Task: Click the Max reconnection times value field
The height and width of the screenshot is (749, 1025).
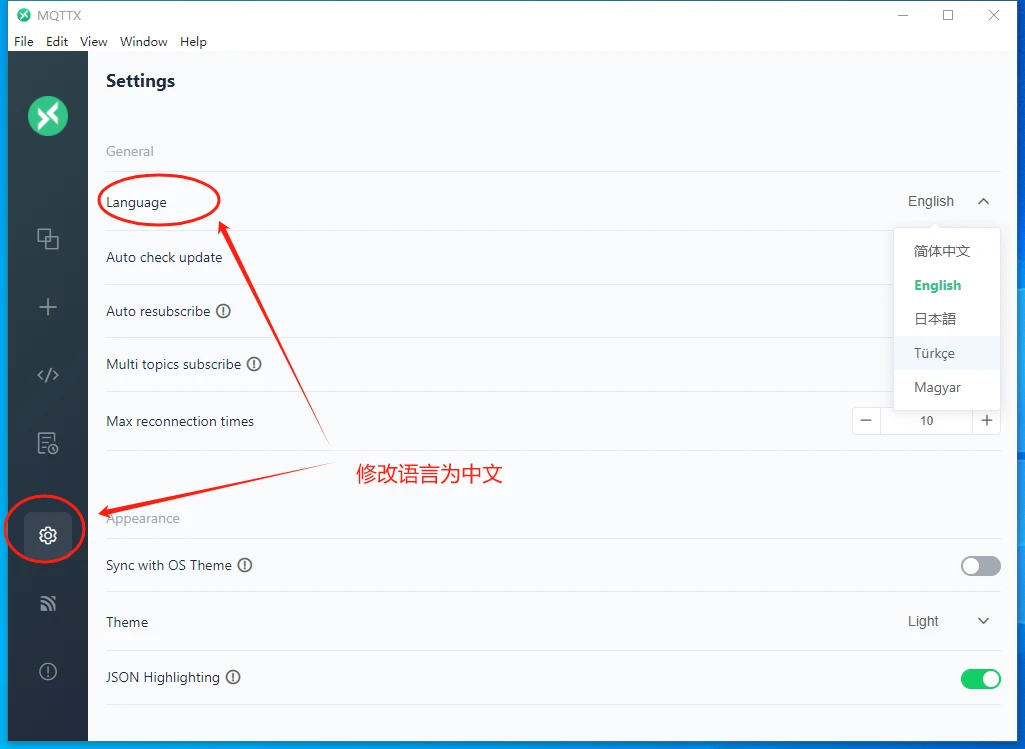Action: [x=926, y=420]
